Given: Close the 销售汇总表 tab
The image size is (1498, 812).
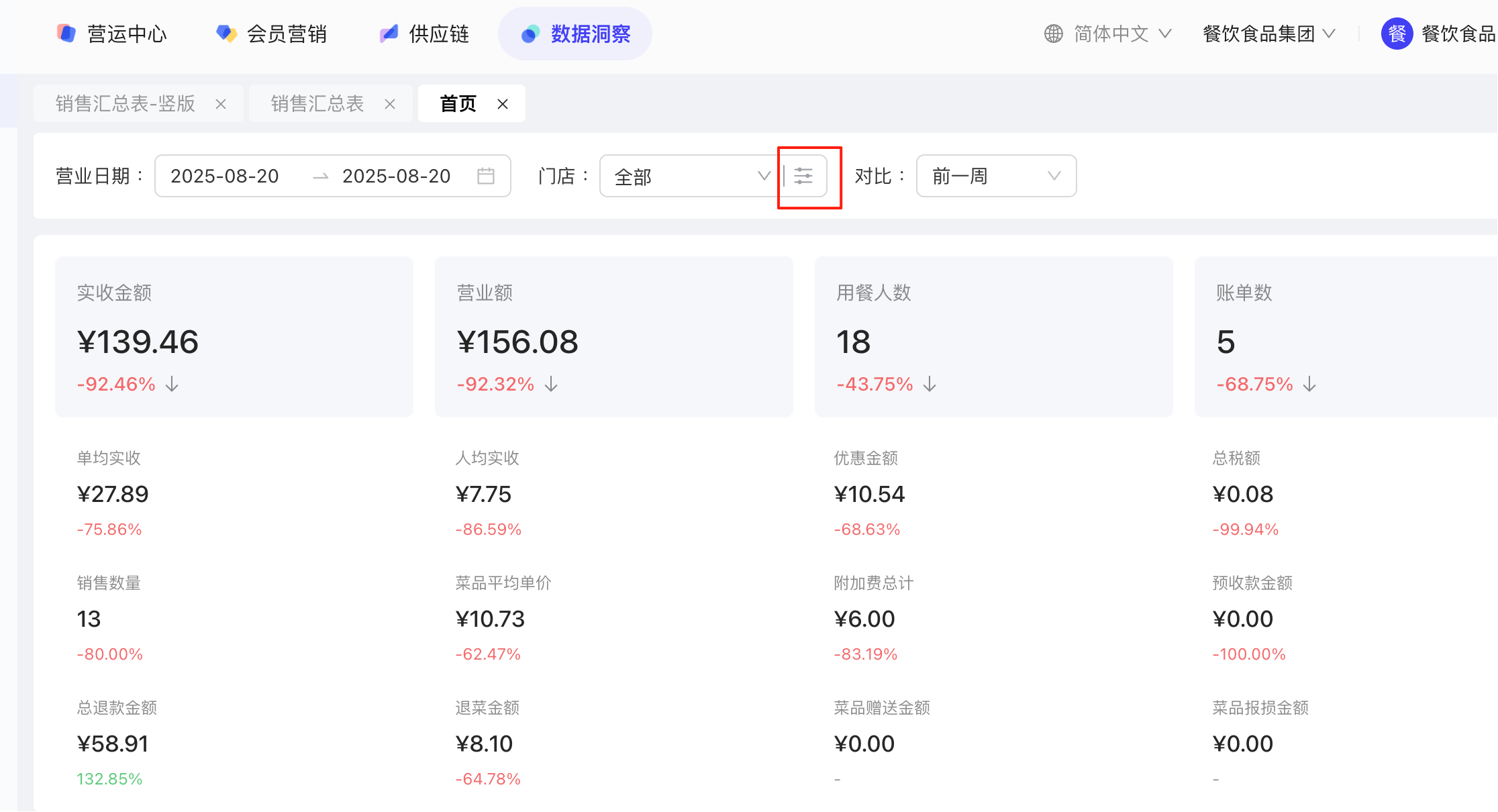Looking at the screenshot, I should tap(390, 104).
